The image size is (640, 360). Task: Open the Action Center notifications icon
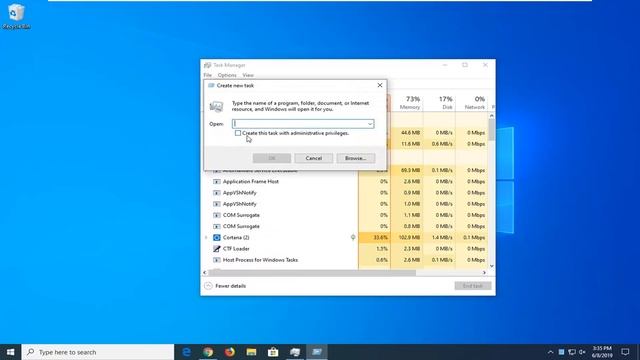[625, 352]
